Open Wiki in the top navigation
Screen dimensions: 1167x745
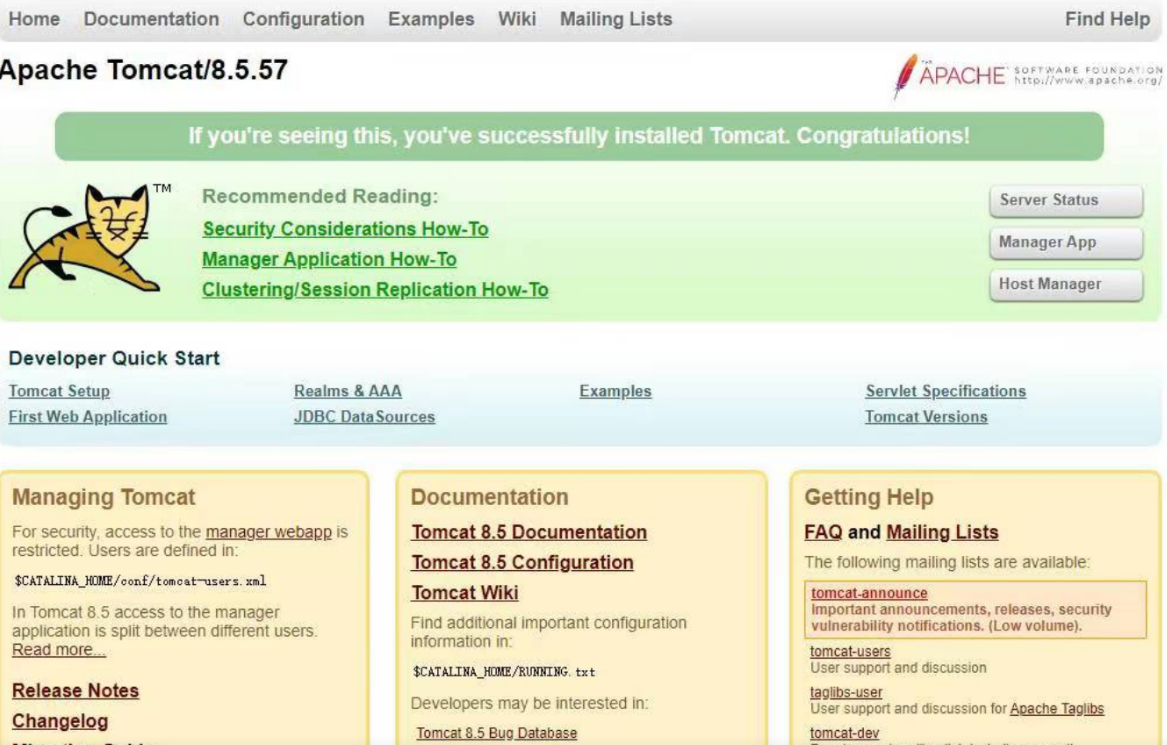[517, 19]
